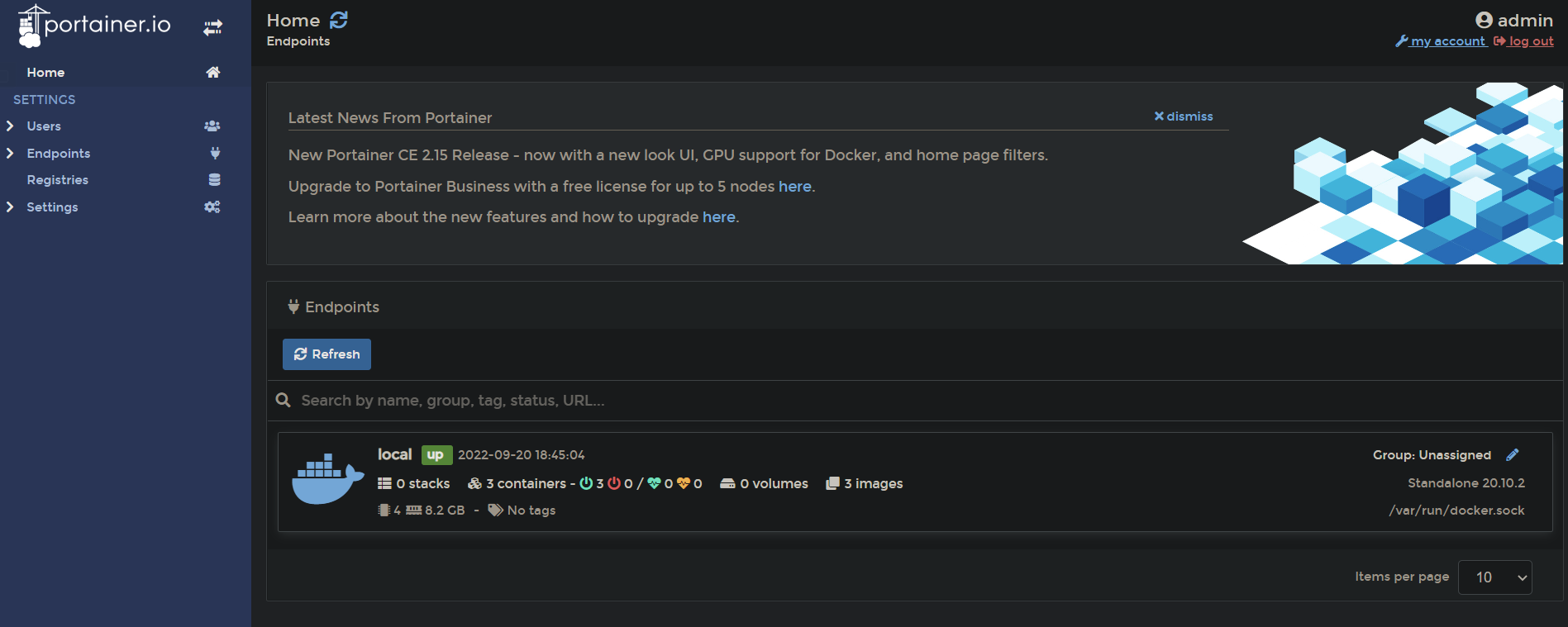1568x627 pixels.
Task: Click the stacks list icon
Action: (x=384, y=483)
